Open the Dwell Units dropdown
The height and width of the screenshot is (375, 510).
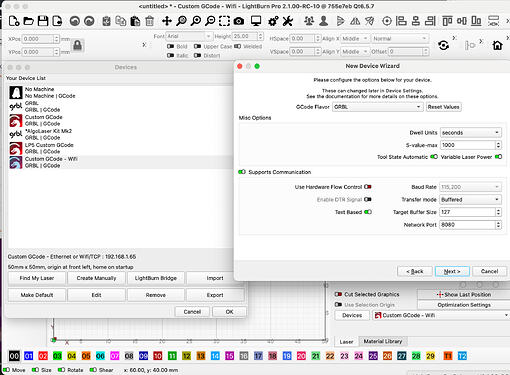coord(471,133)
